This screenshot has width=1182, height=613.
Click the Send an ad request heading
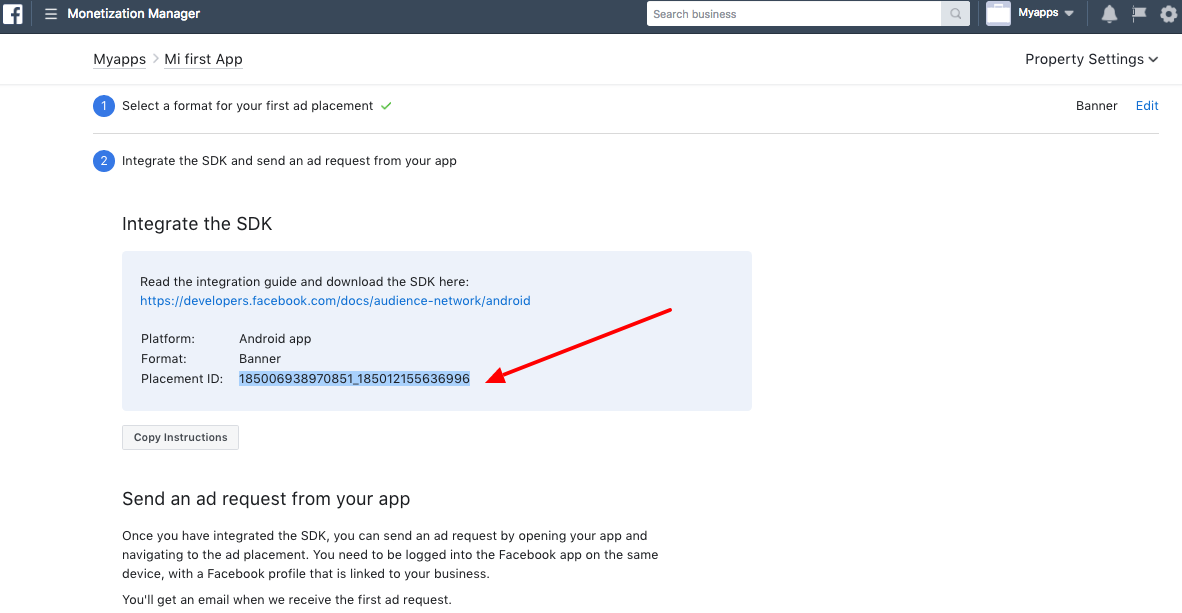point(266,499)
